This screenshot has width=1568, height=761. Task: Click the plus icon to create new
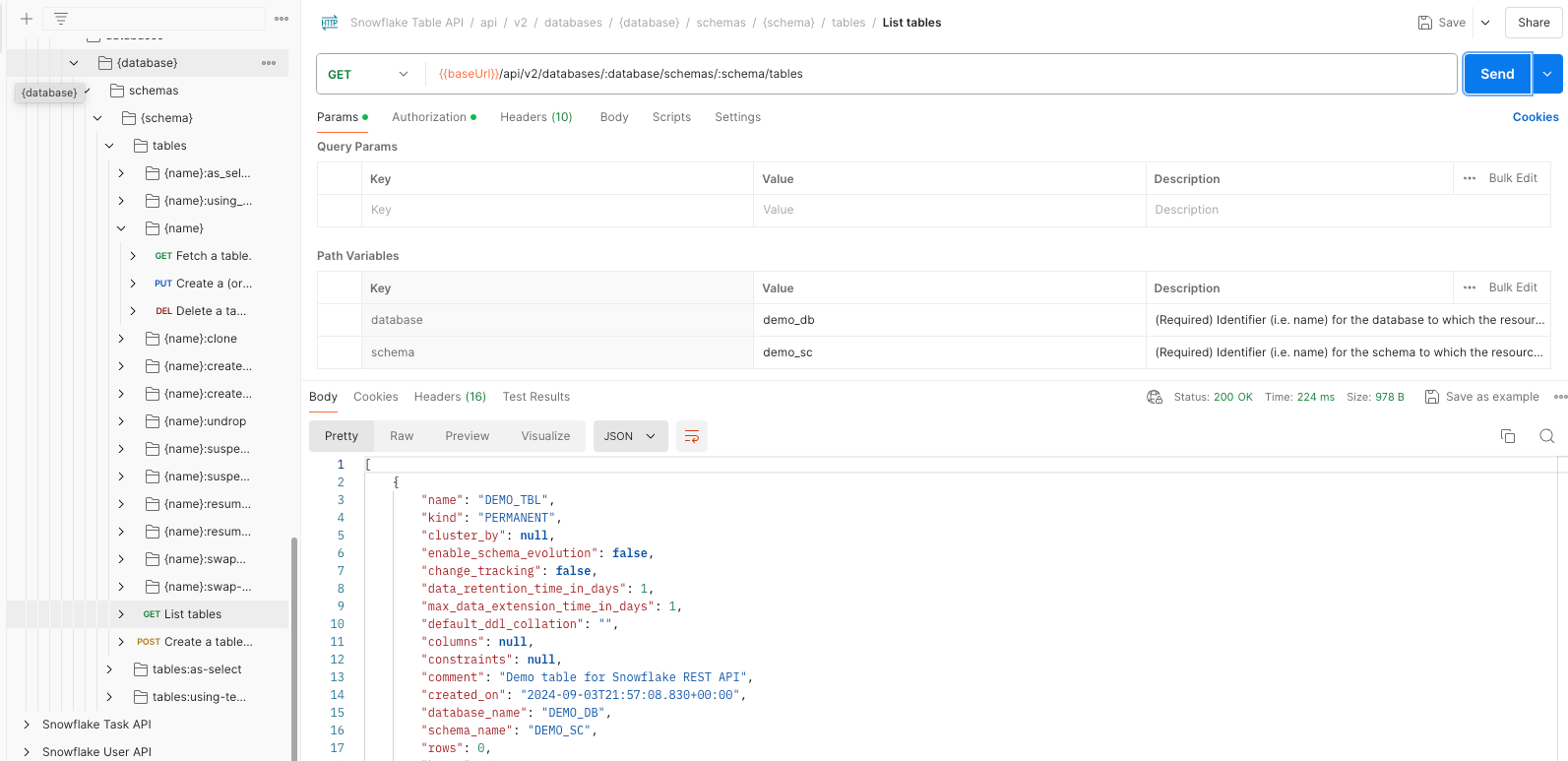(x=27, y=19)
